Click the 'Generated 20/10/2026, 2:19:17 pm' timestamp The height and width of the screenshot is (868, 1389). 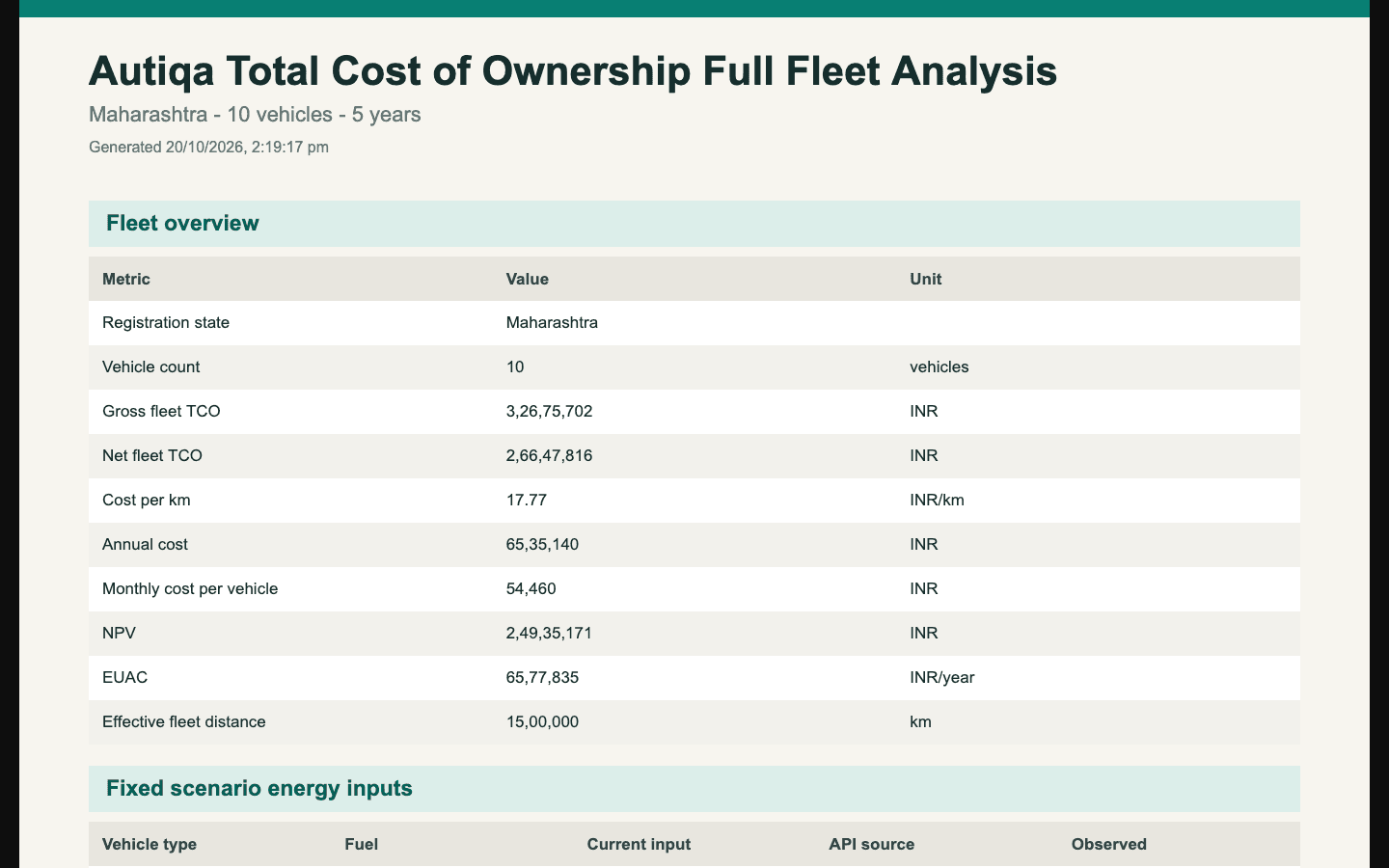coord(208,148)
